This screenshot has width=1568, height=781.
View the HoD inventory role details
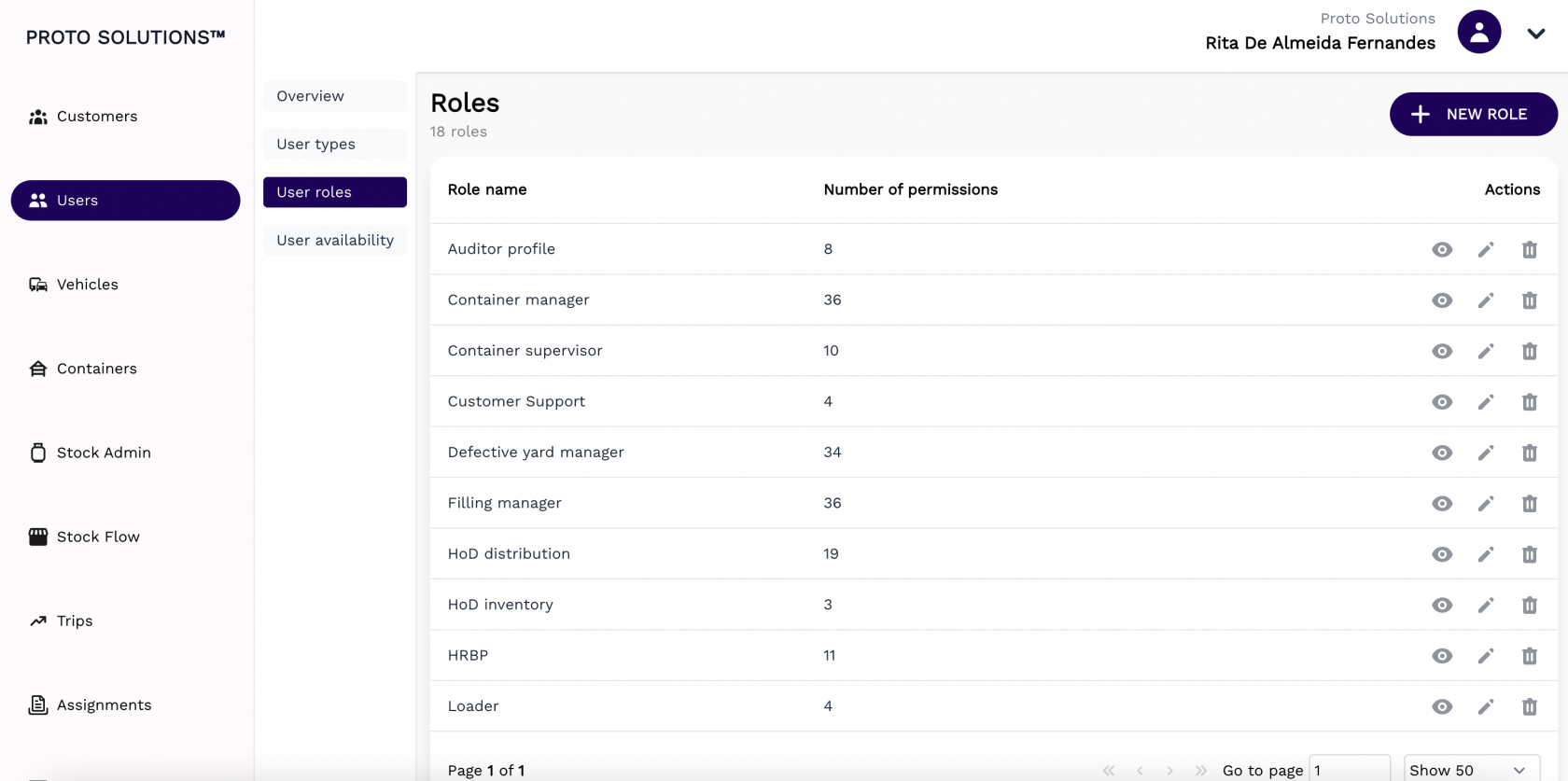(1442, 606)
